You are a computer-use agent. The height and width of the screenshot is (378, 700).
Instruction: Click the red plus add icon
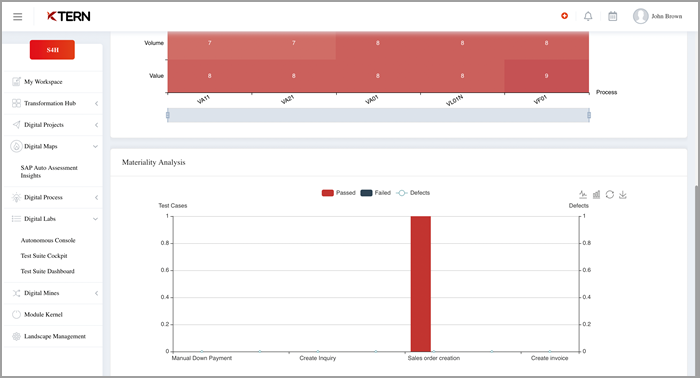(564, 16)
